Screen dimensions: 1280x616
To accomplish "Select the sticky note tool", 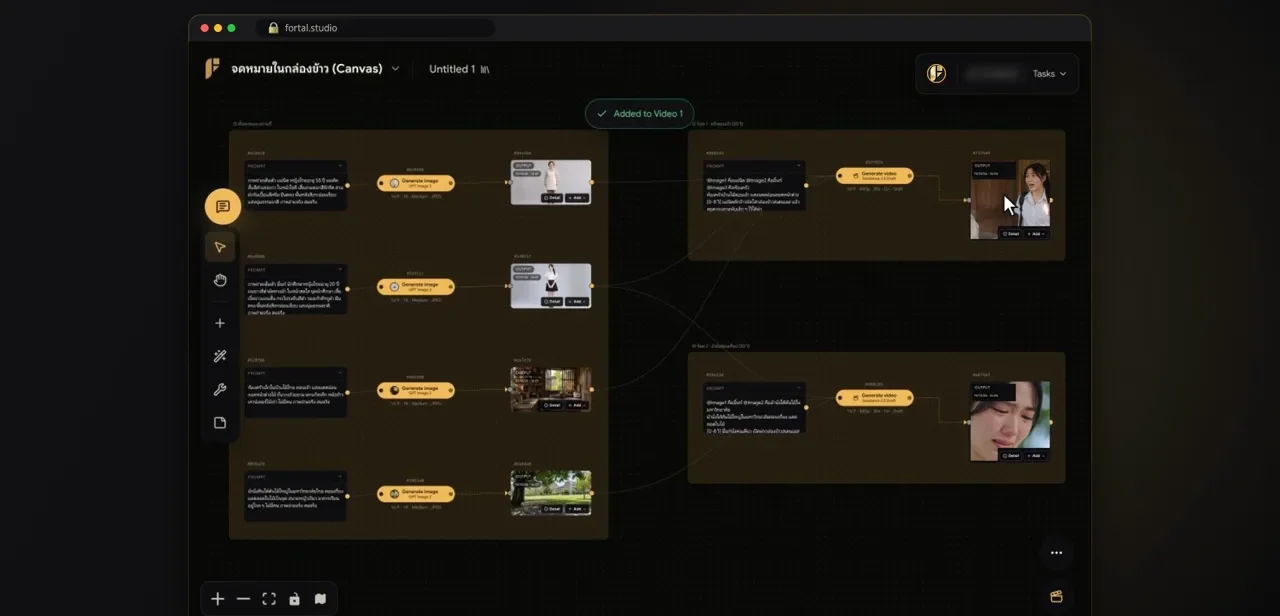I will tap(220, 423).
